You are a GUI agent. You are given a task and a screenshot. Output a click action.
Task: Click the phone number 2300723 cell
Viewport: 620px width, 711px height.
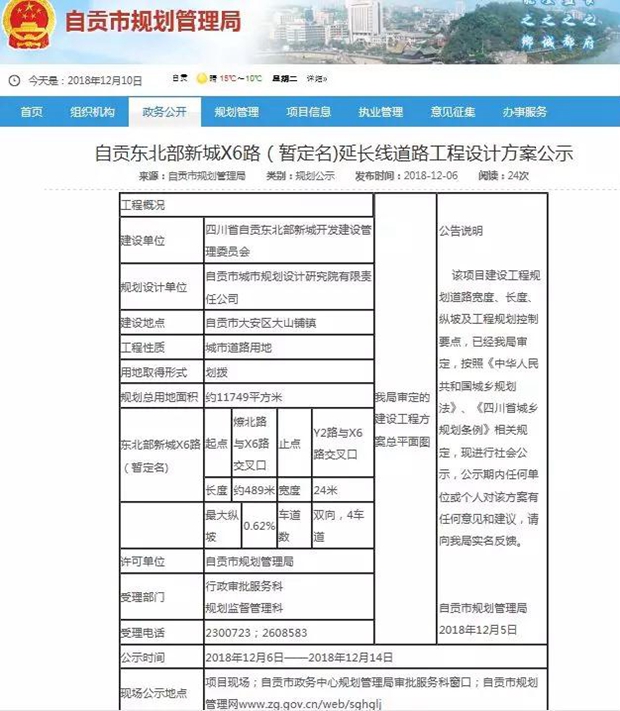[255, 632]
